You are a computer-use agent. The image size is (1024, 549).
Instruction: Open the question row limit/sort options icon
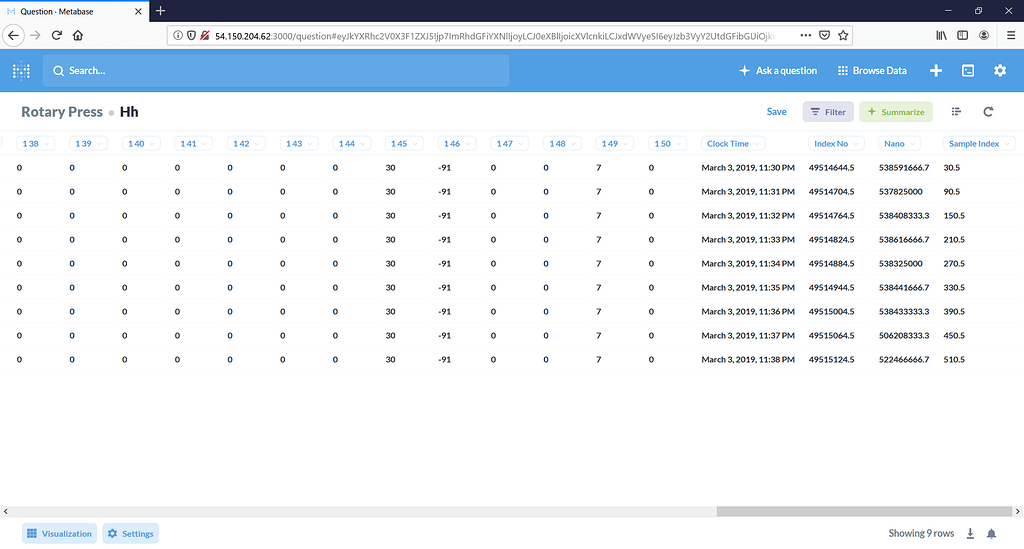(x=957, y=112)
